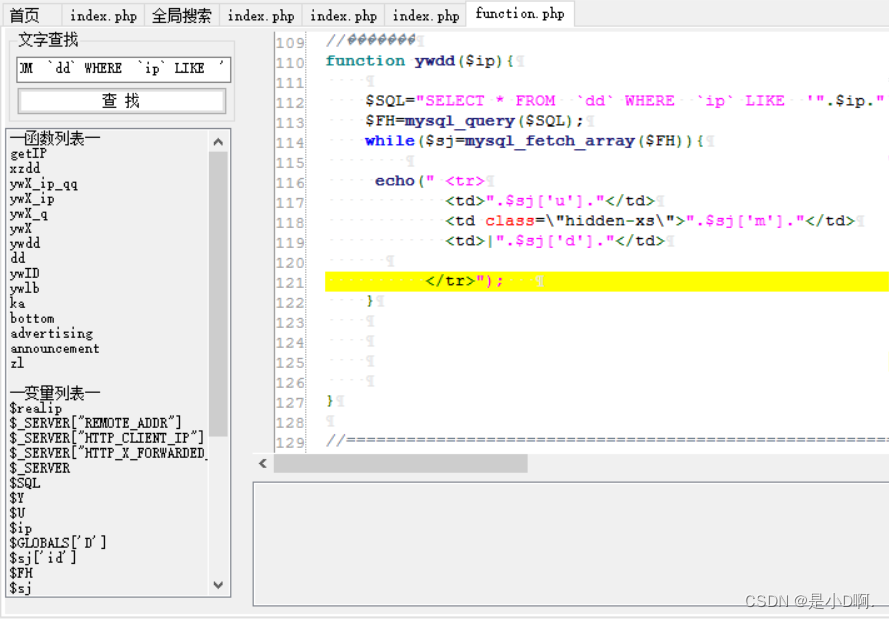This screenshot has width=889, height=619.
Task: Select plain $_SERVER in the variable list
Action: tap(40, 468)
